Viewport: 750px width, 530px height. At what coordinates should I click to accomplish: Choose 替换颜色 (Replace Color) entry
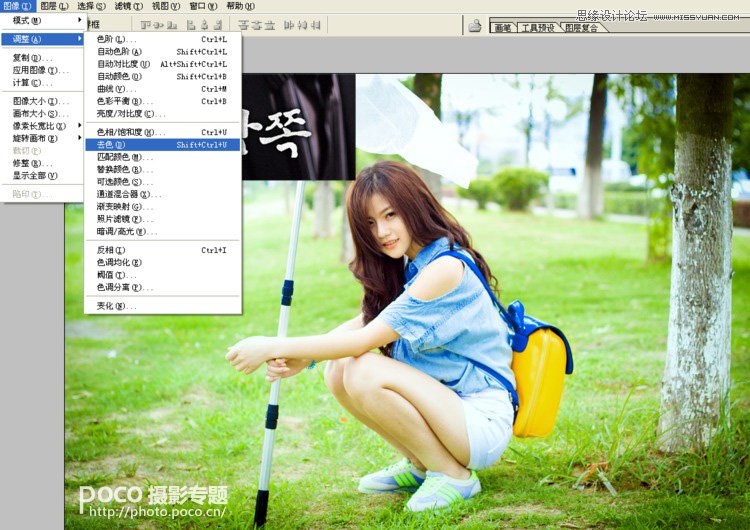[x=163, y=169]
